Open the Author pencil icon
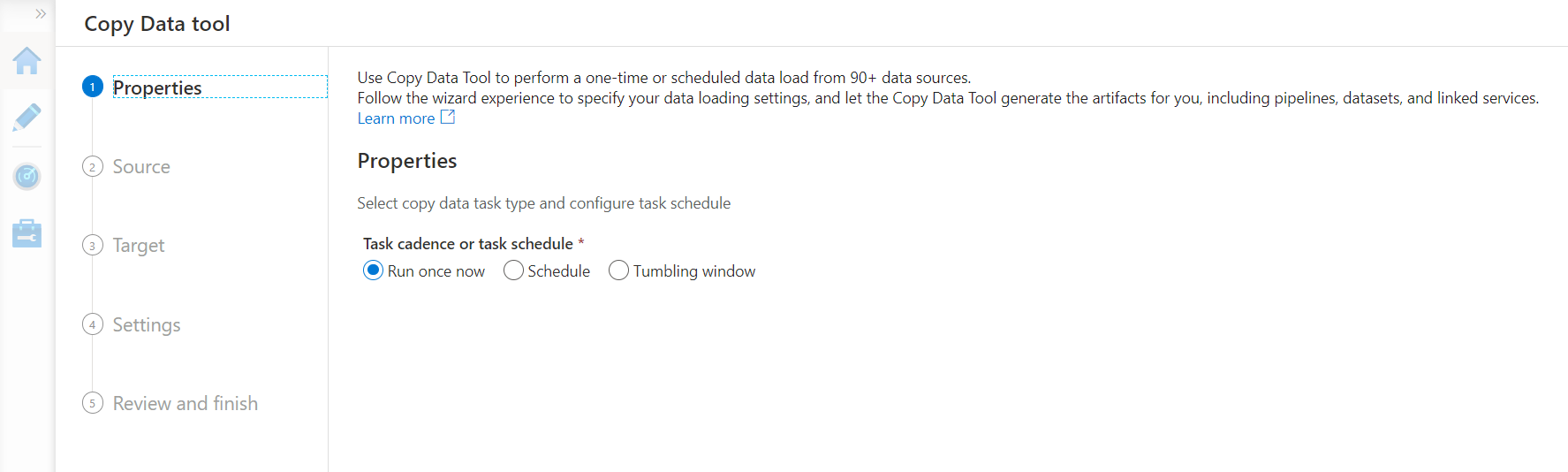This screenshot has width=1568, height=472. point(27,118)
